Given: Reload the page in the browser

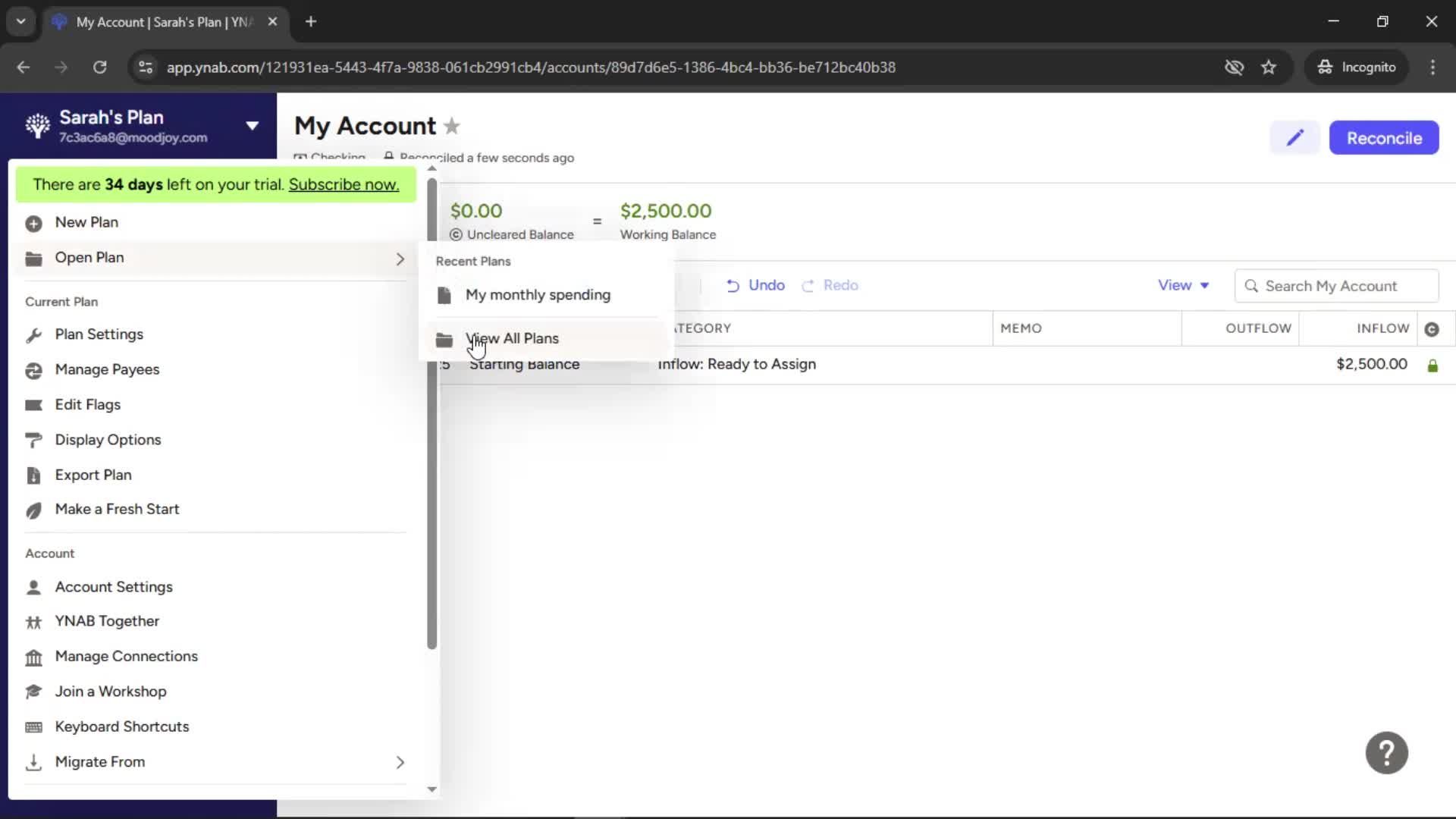Looking at the screenshot, I should pos(99,67).
